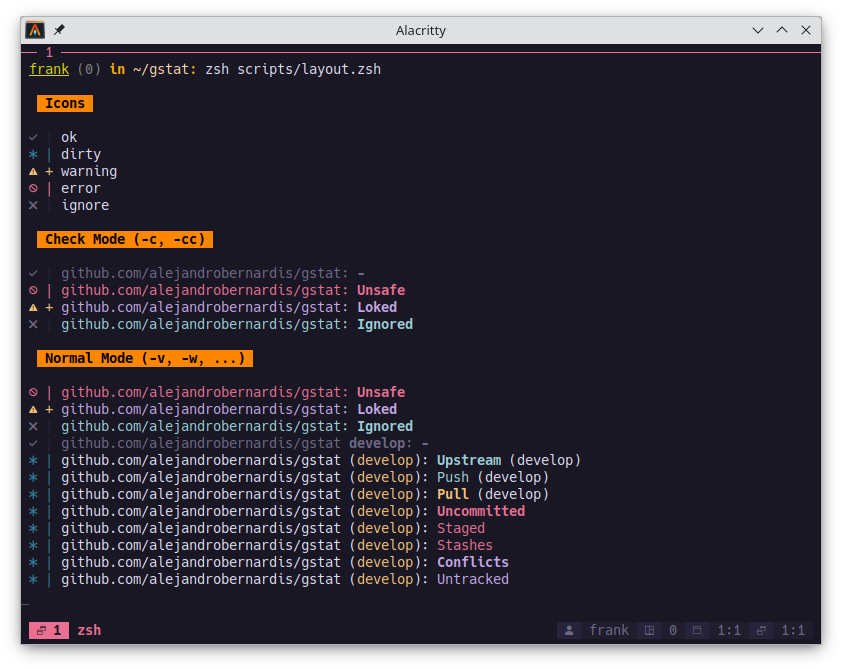The image size is (843, 670).
Task: Click the 'zsh' window name in status bar
Action: tap(89, 630)
